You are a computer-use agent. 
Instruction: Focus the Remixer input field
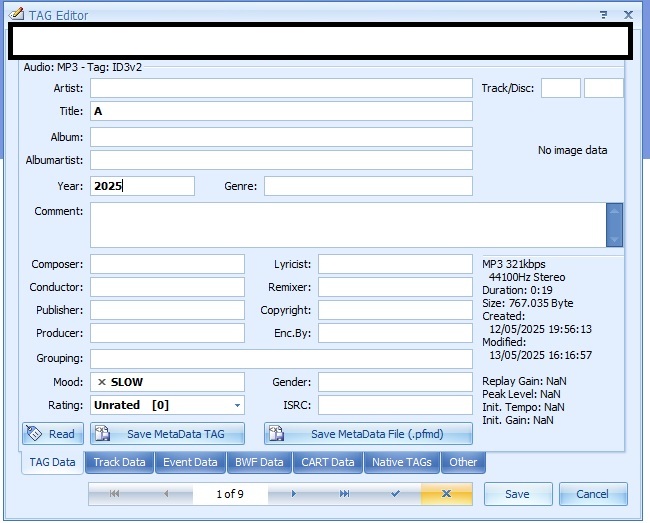pos(395,287)
